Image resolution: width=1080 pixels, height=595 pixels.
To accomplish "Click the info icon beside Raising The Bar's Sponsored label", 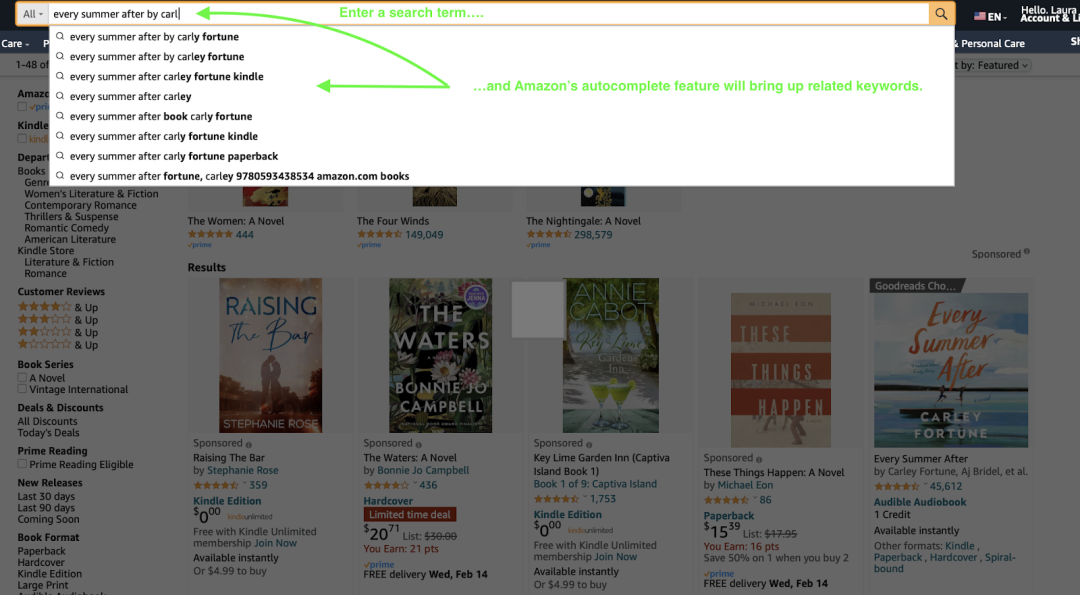I will [x=249, y=443].
